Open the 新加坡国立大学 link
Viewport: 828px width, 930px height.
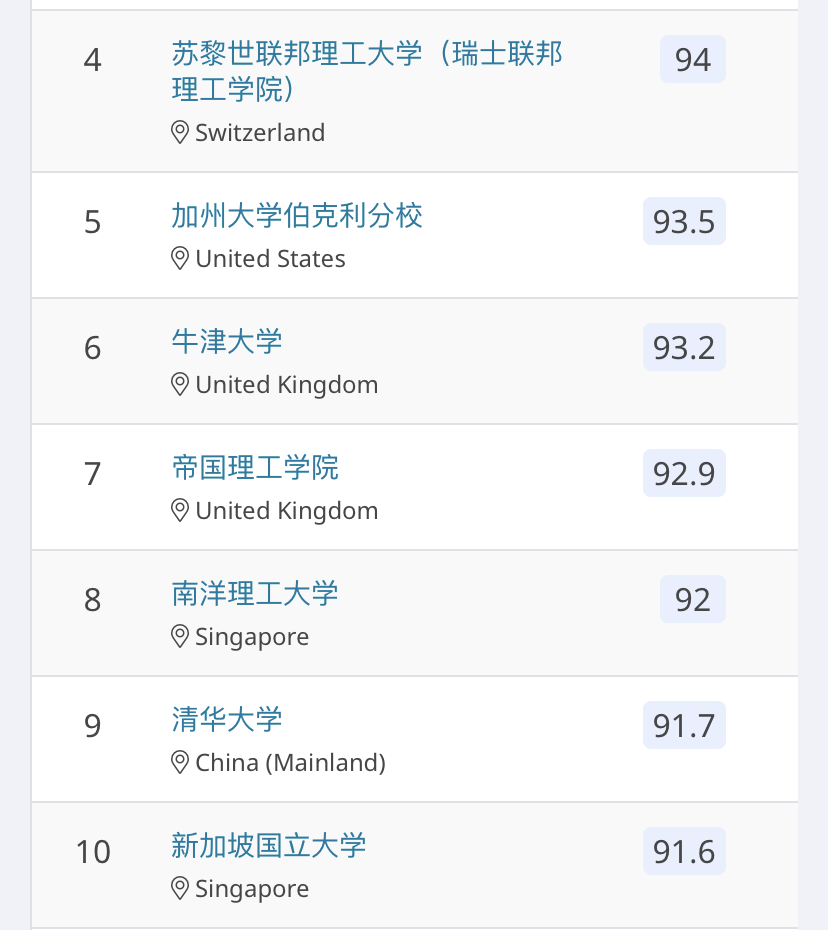coord(269,845)
